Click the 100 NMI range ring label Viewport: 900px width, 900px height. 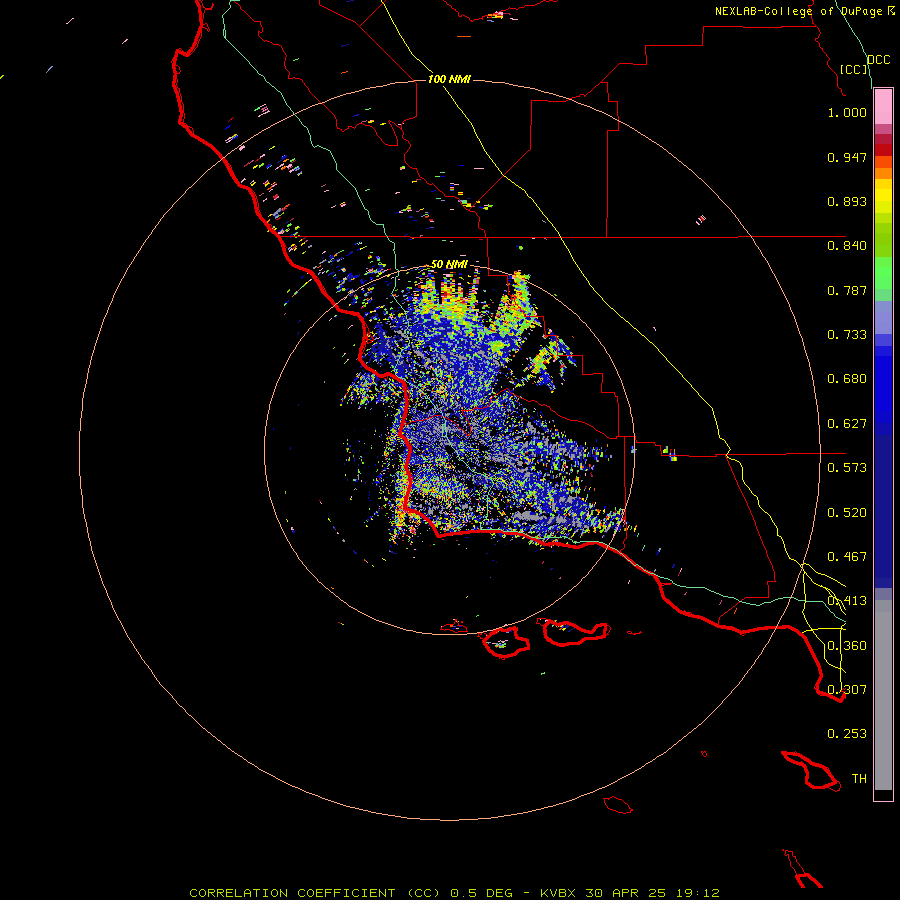(x=449, y=79)
